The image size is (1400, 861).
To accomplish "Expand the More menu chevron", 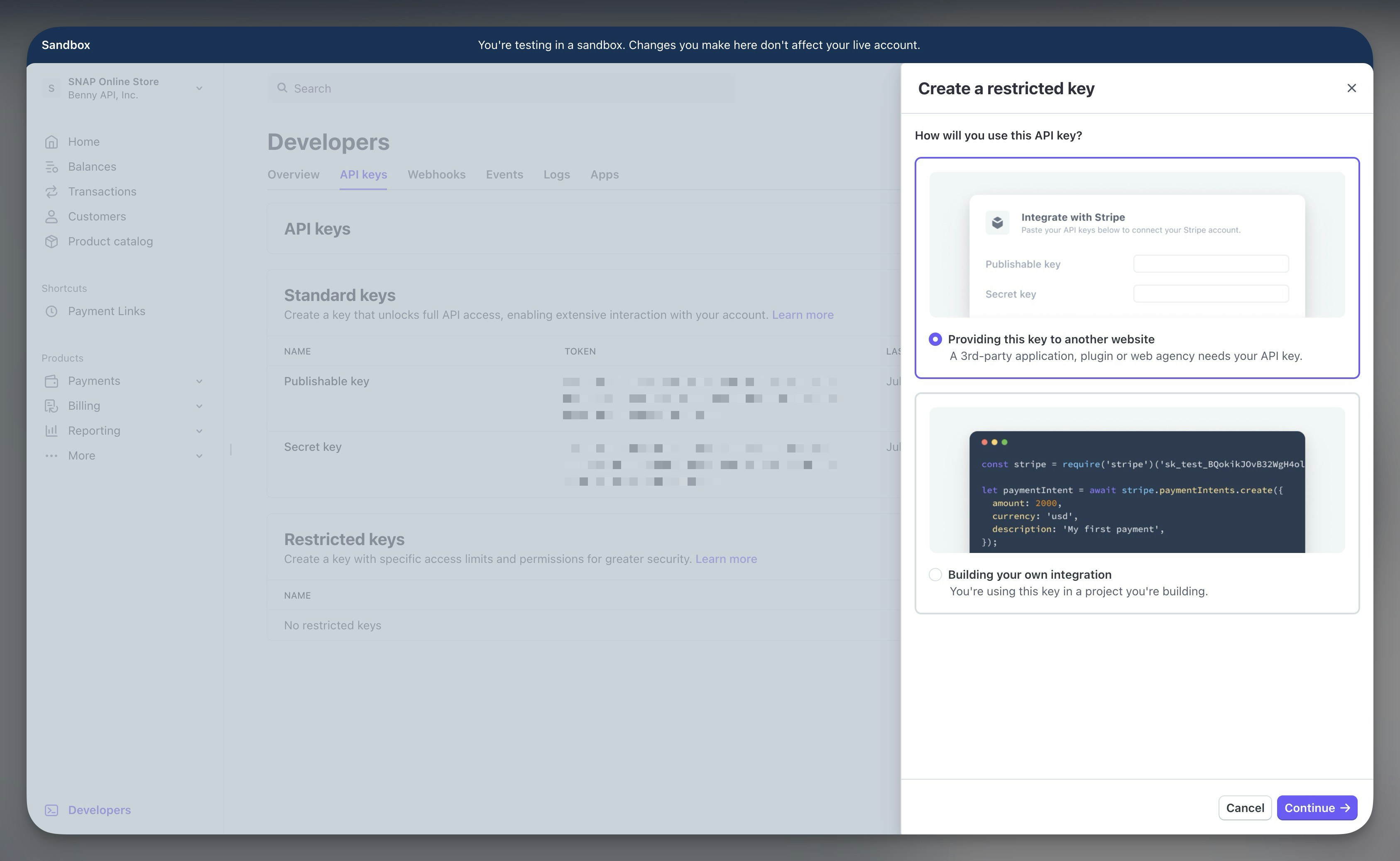I will (199, 456).
